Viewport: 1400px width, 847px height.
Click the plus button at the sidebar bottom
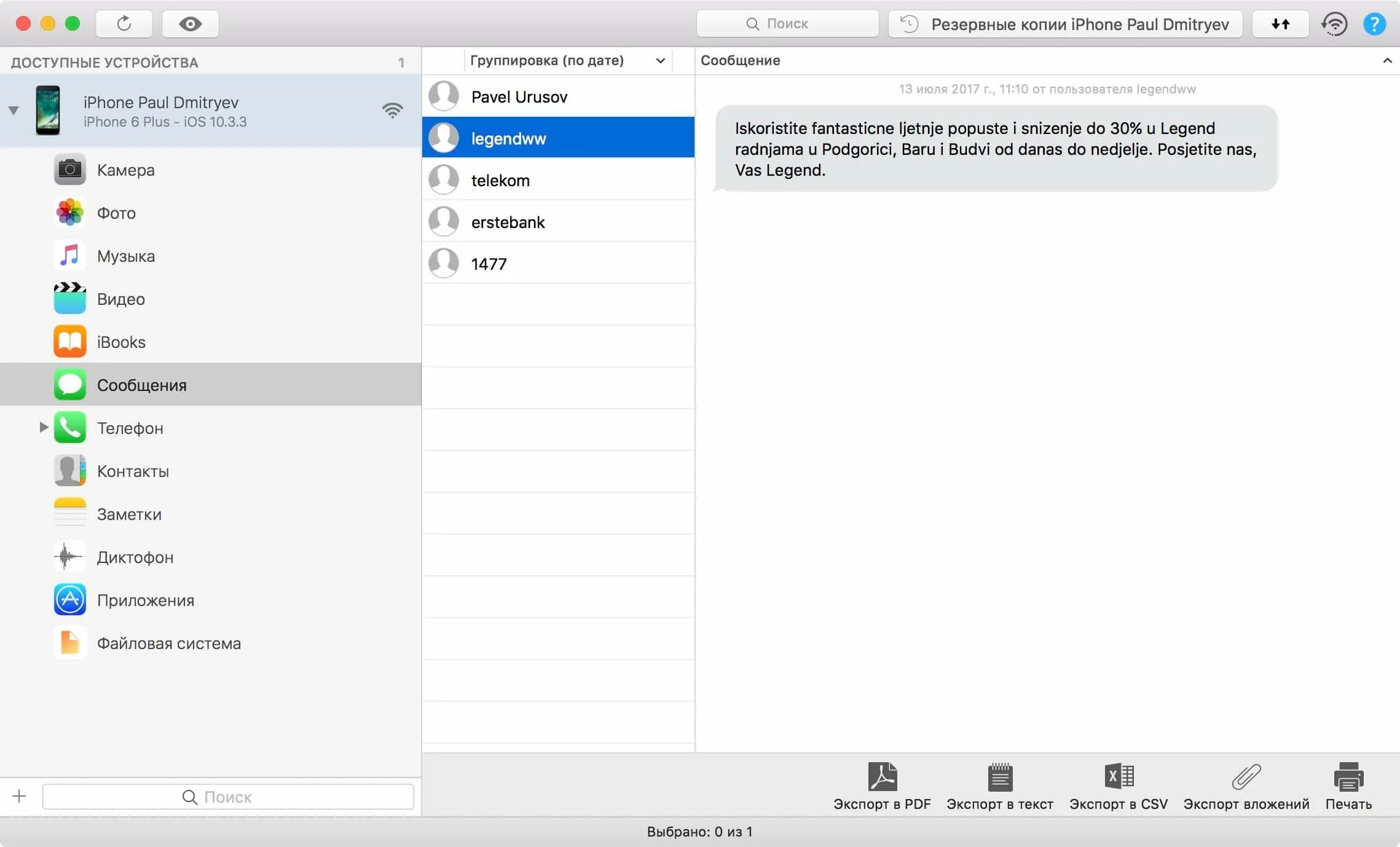pyautogui.click(x=19, y=797)
